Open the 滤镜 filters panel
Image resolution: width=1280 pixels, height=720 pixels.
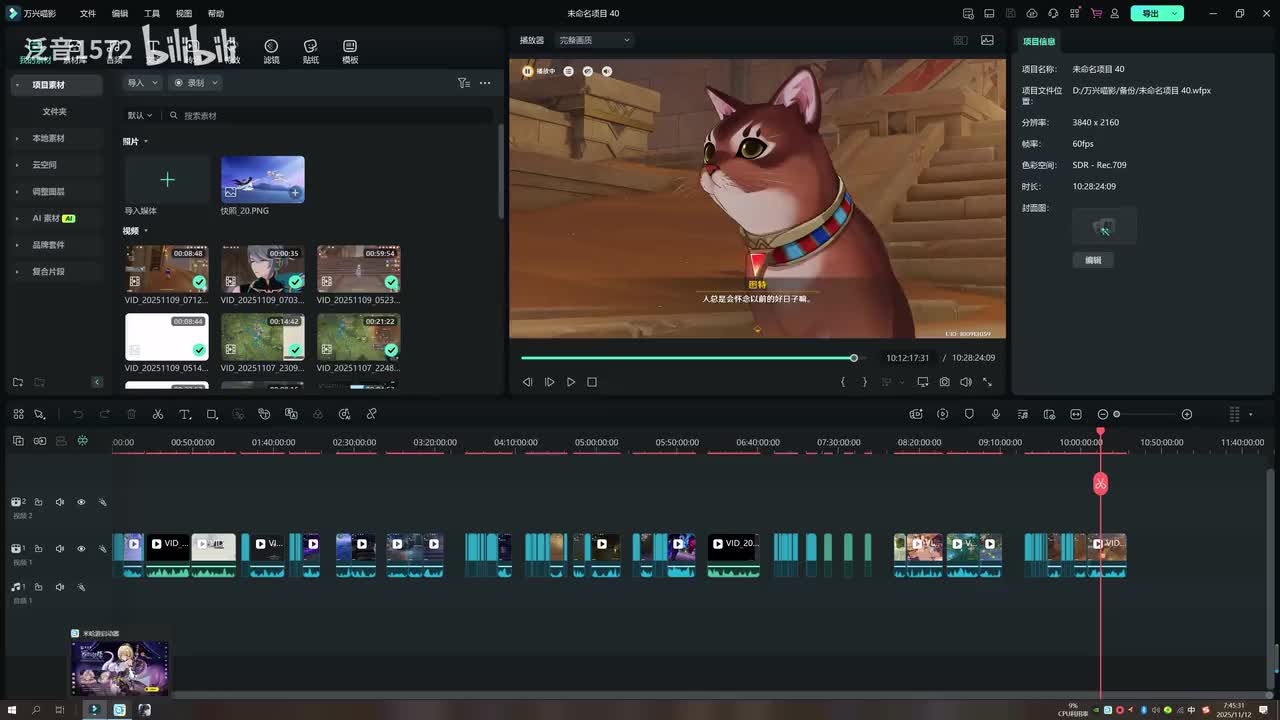click(271, 52)
